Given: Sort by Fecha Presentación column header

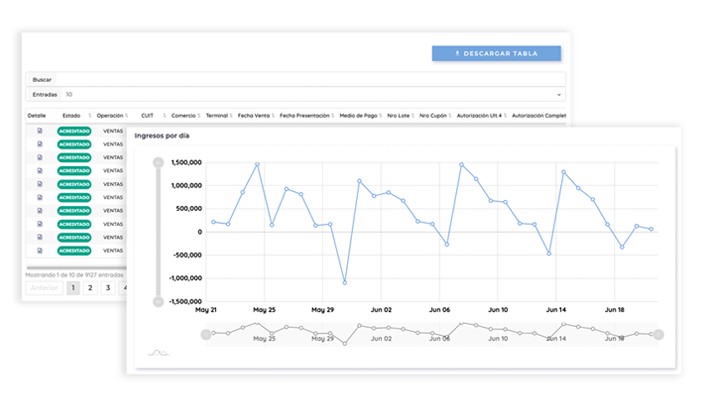Looking at the screenshot, I should [305, 116].
